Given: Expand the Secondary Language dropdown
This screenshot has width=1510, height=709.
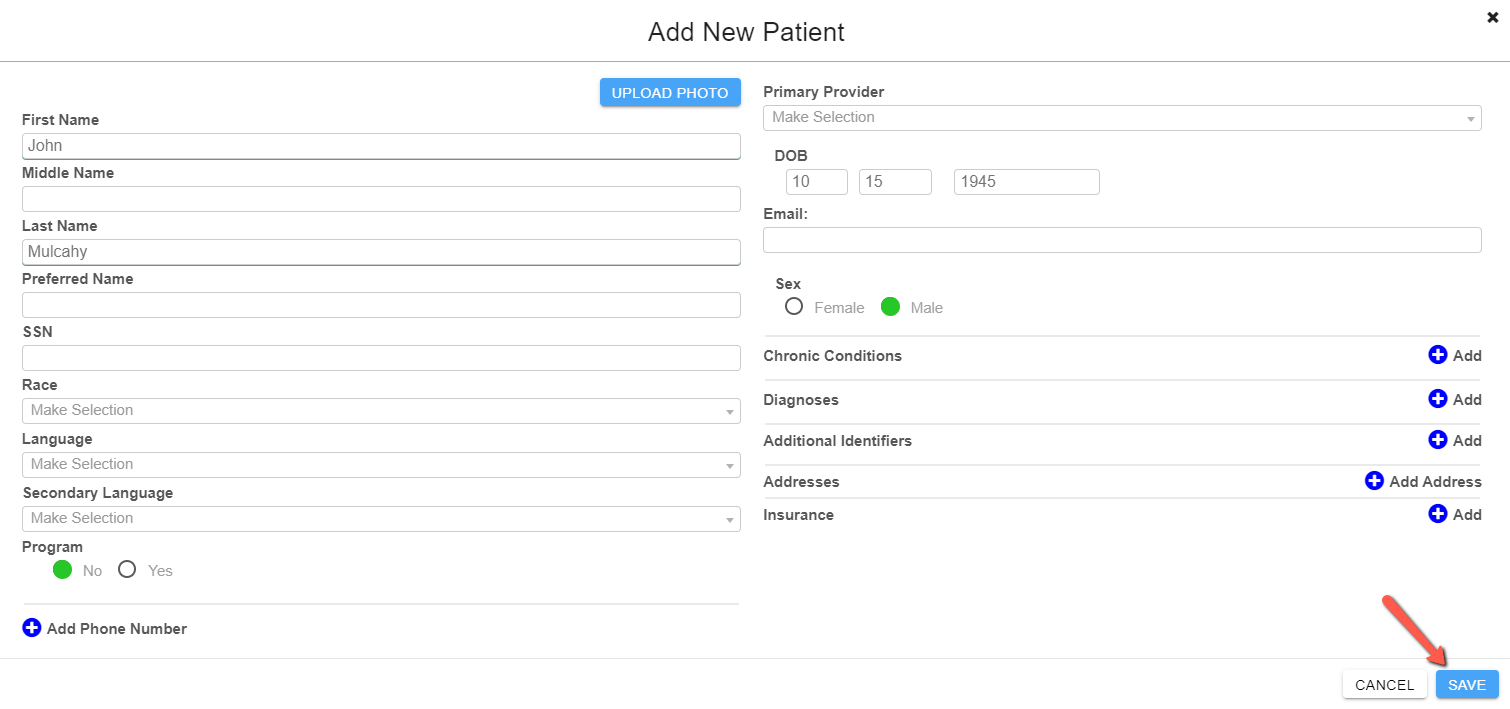Looking at the screenshot, I should click(381, 519).
